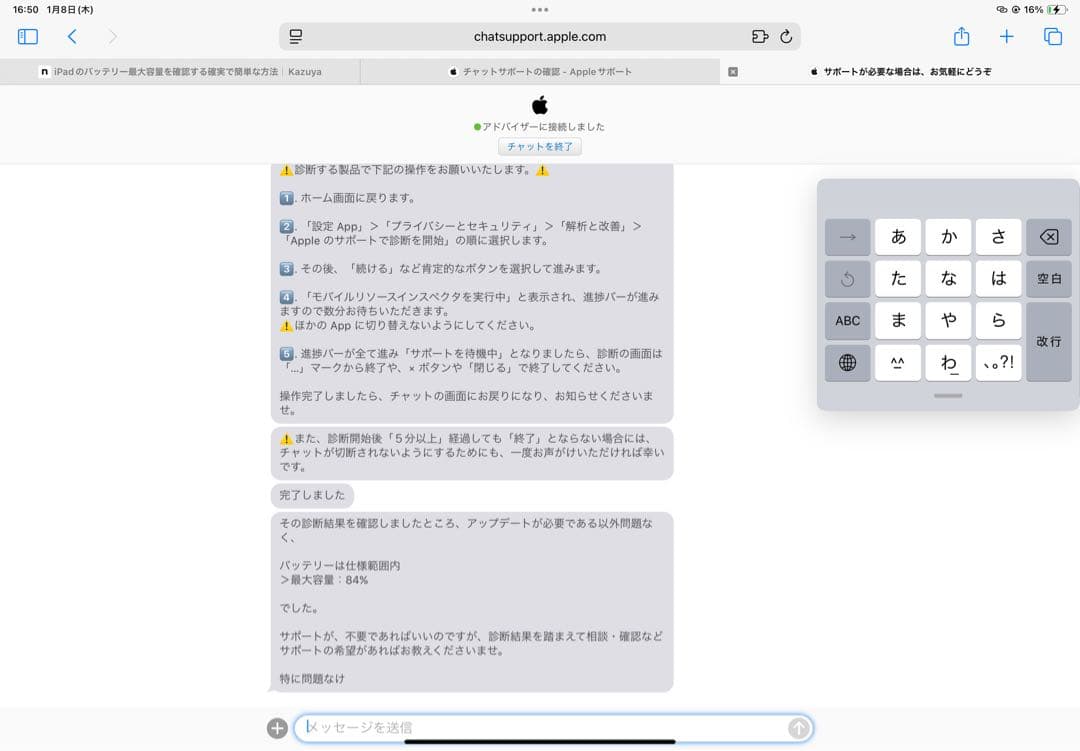The height and width of the screenshot is (751, 1080).
Task: Open the website view menu in the address bar
Action: coord(295,36)
